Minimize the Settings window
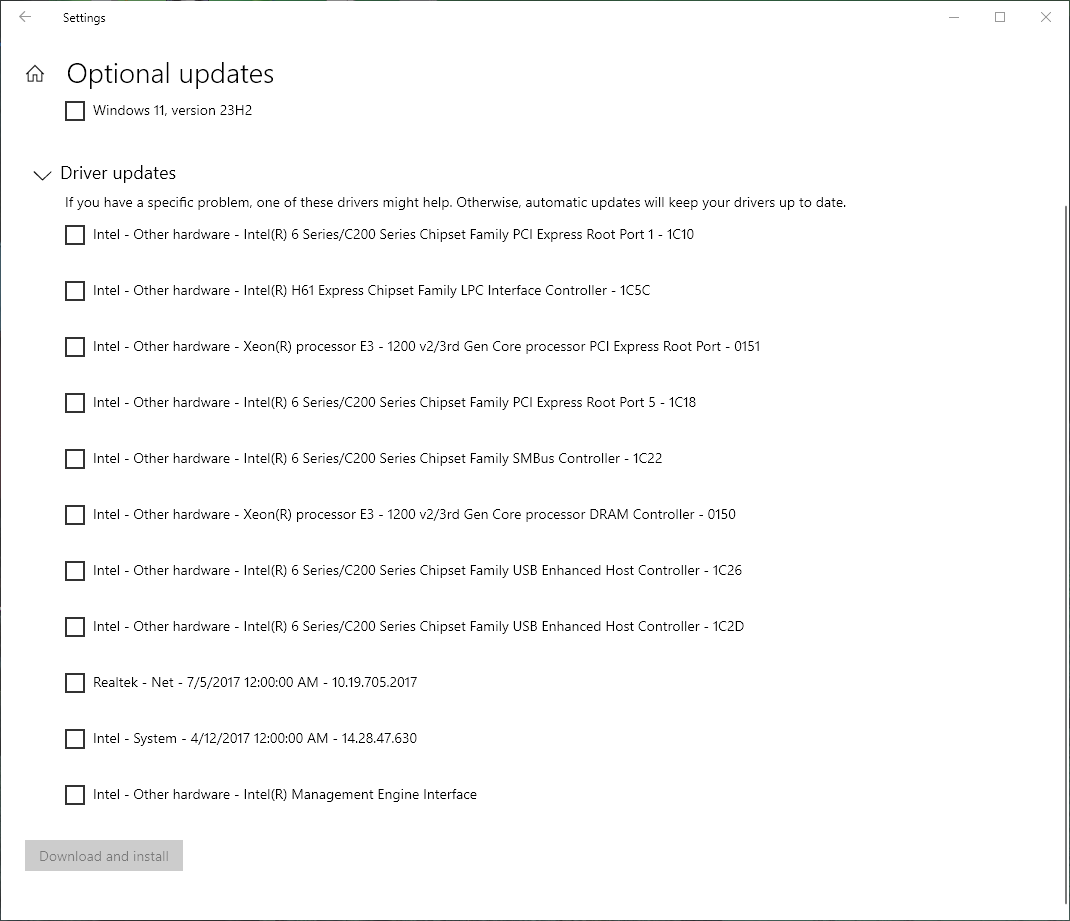The height and width of the screenshot is (921, 1070). (954, 17)
